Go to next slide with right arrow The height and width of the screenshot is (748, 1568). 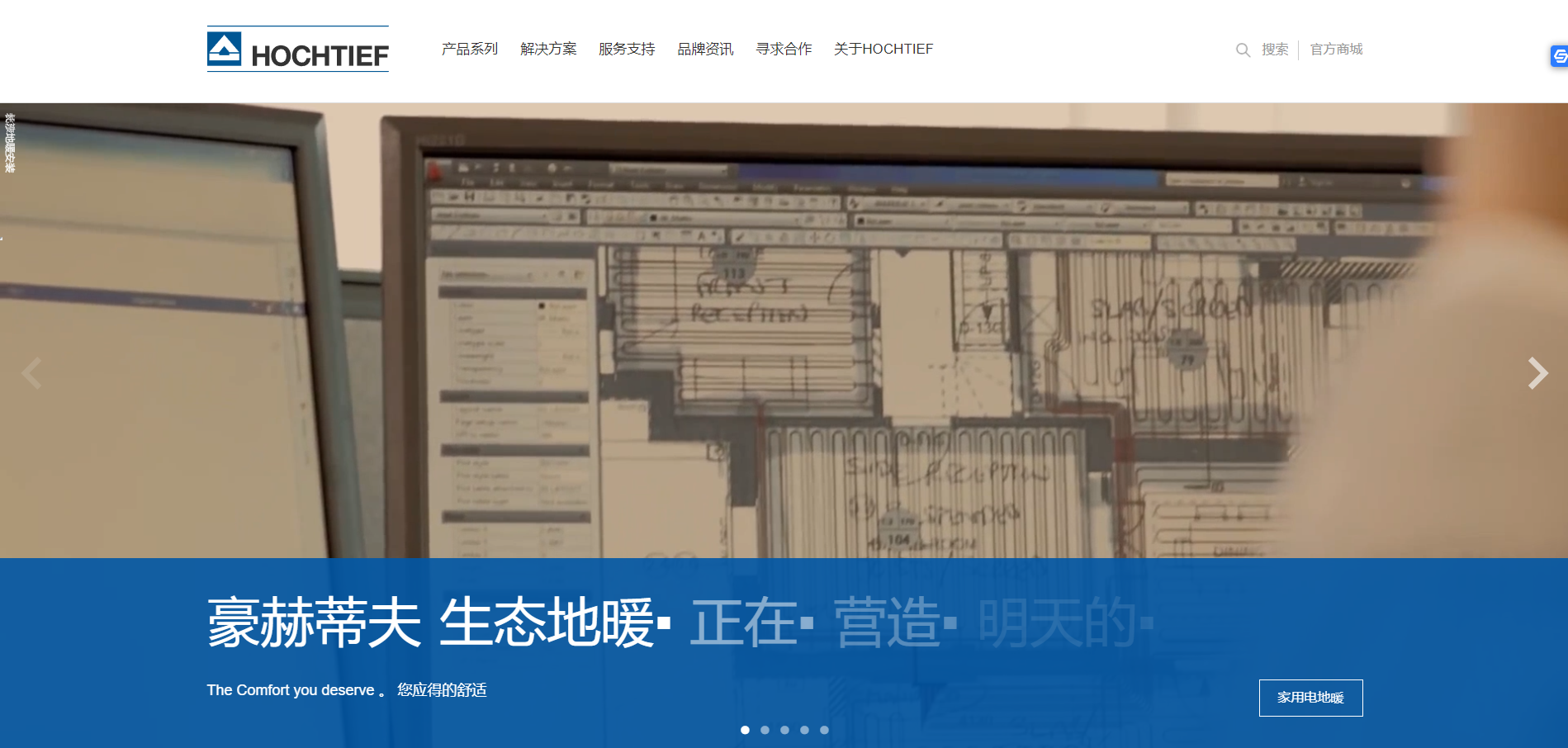pos(1537,373)
